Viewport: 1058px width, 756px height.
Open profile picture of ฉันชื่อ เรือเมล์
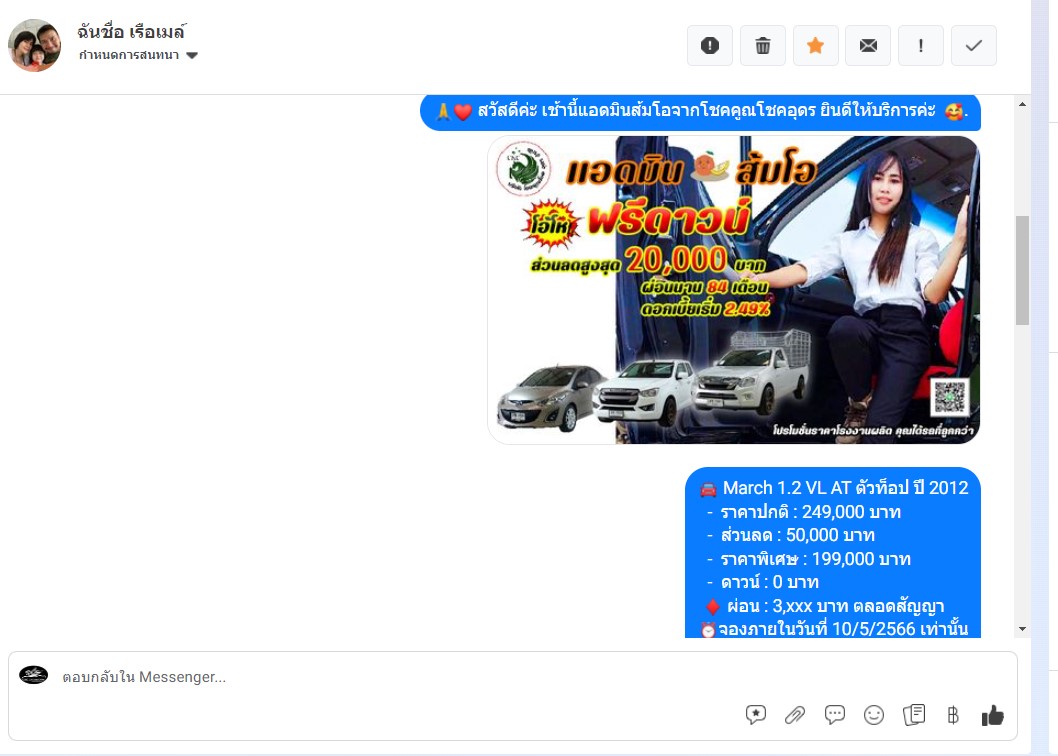click(34, 45)
